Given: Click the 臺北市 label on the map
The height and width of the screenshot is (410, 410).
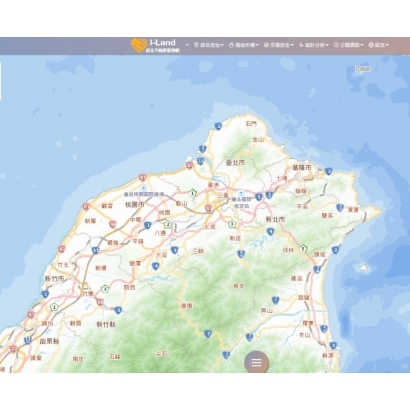Looking at the screenshot, I should tap(235, 163).
